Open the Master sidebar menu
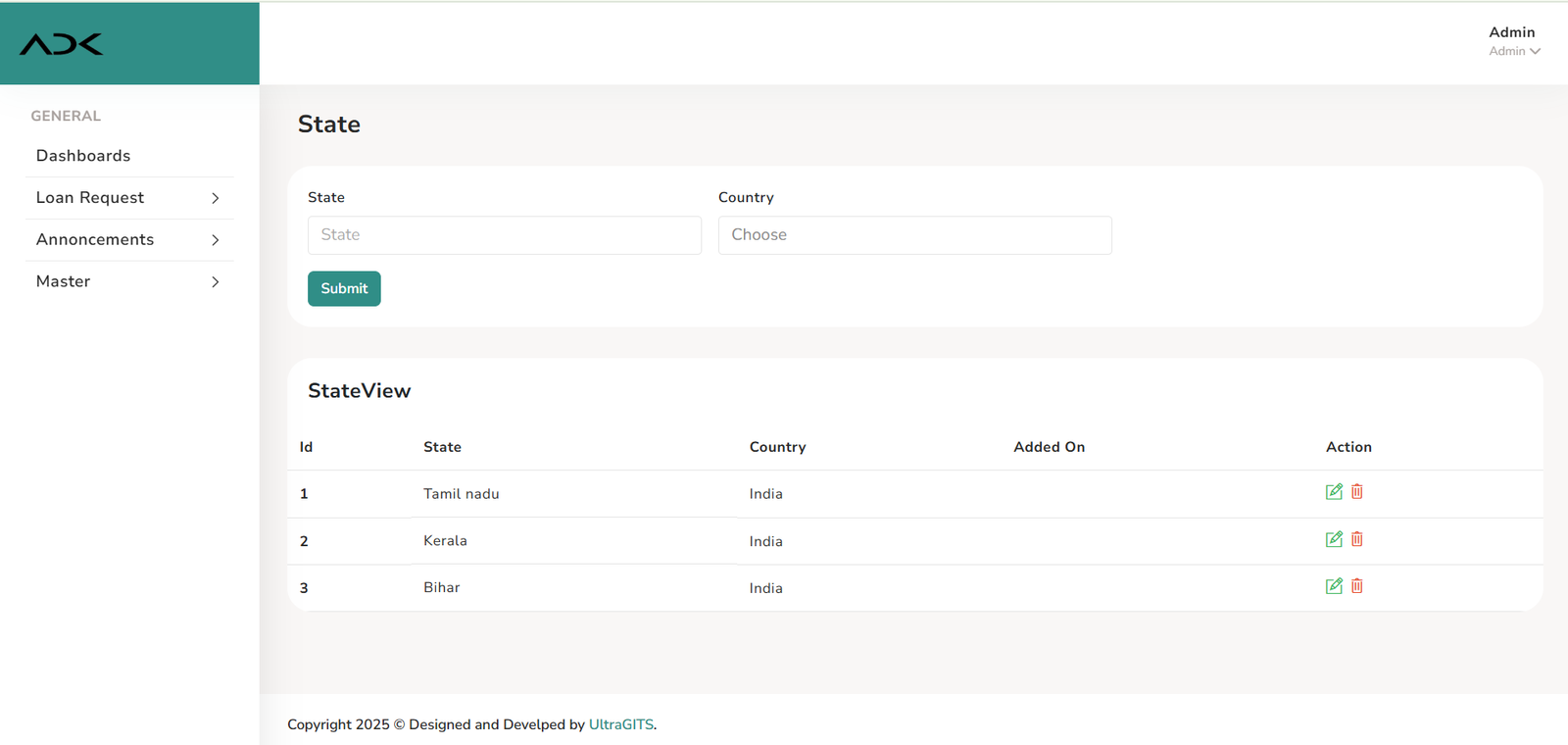This screenshot has width=1568, height=745. 64,281
